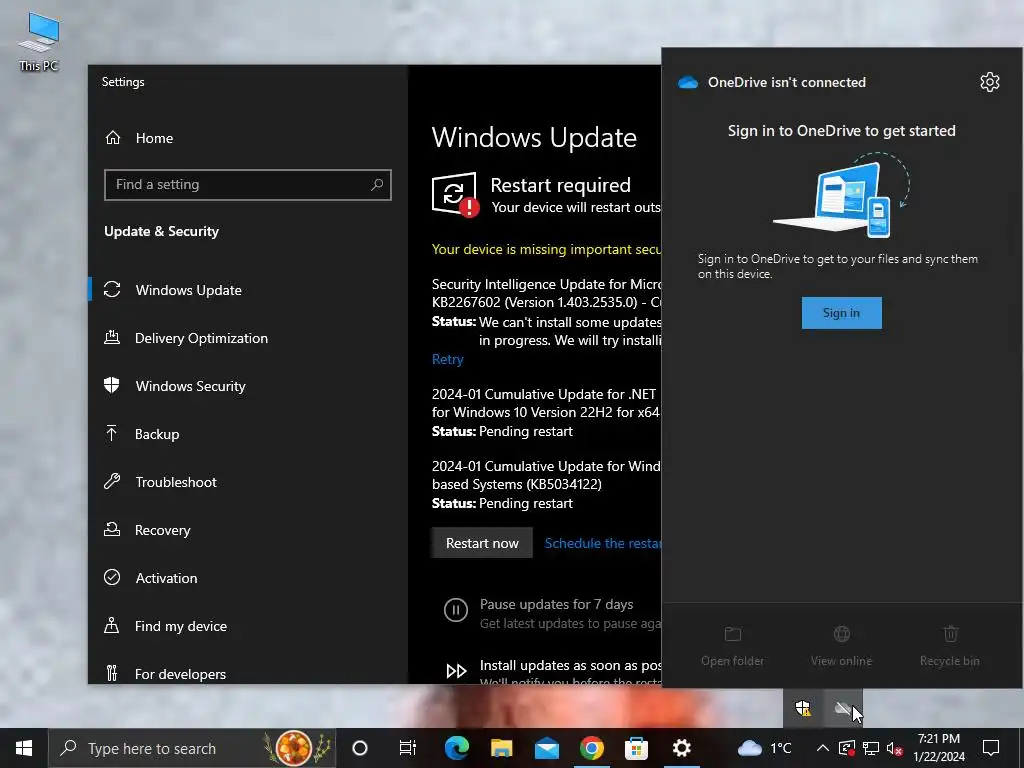This screenshot has width=1024, height=768.
Task: Select View online in OneDrive panel
Action: pyautogui.click(x=841, y=647)
